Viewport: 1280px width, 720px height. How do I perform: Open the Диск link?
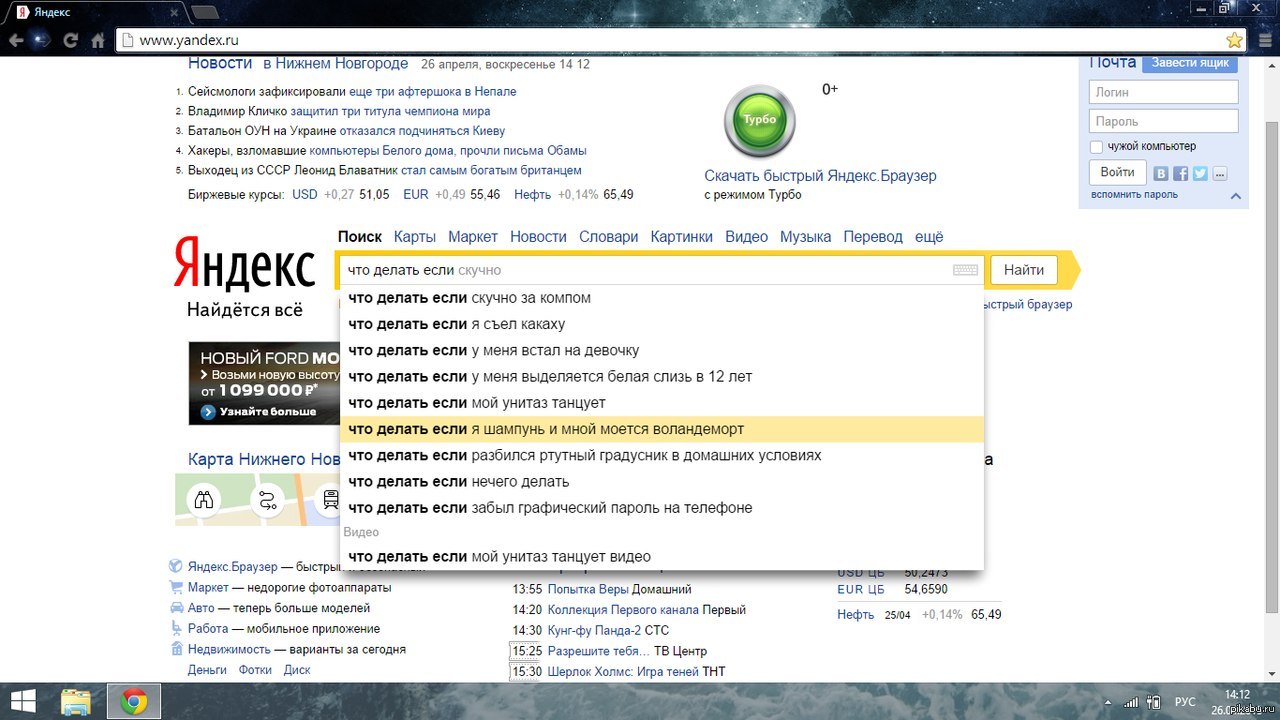point(297,670)
